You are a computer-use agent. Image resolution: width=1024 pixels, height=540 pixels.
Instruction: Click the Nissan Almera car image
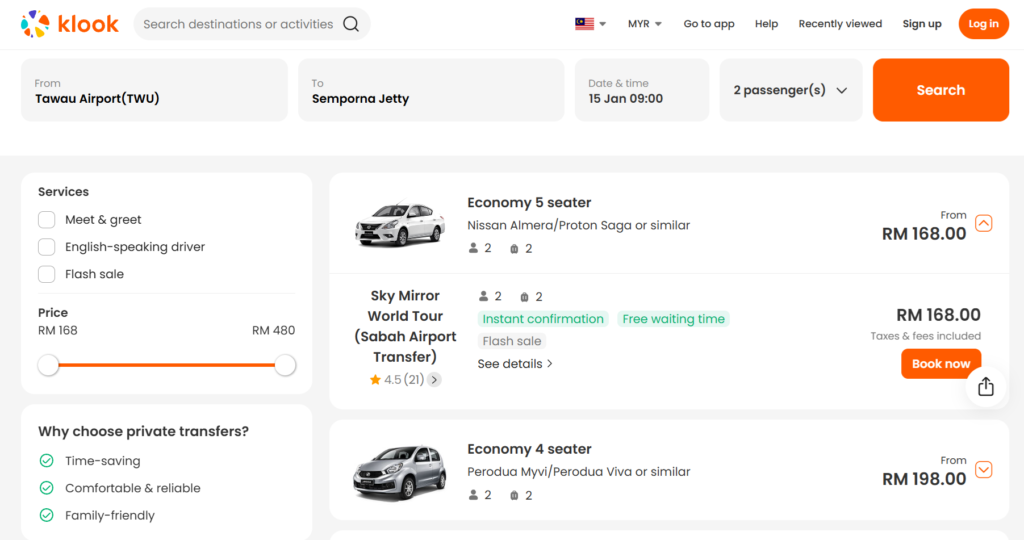tap(400, 225)
